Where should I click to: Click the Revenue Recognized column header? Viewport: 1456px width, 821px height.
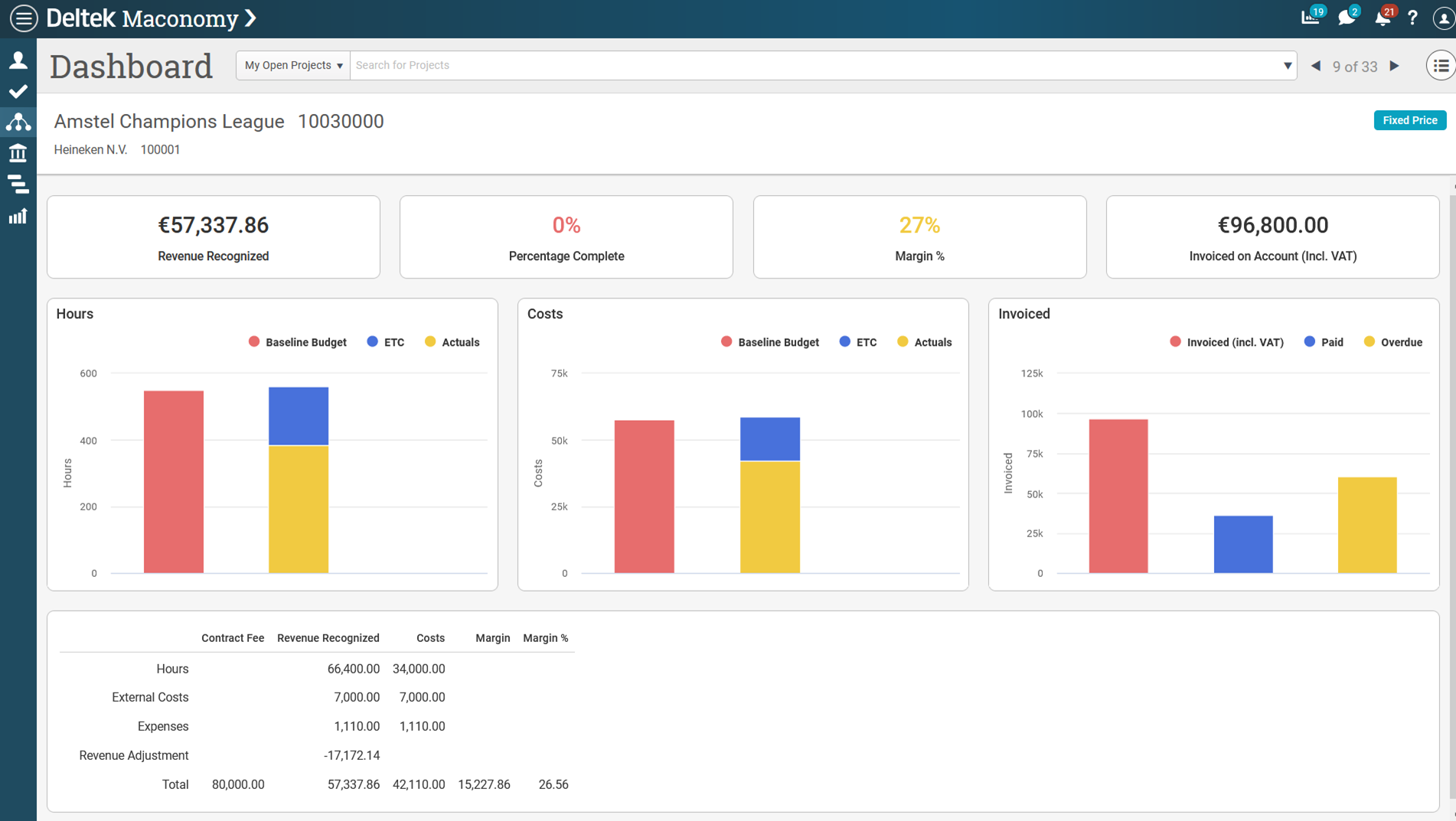[328, 638]
